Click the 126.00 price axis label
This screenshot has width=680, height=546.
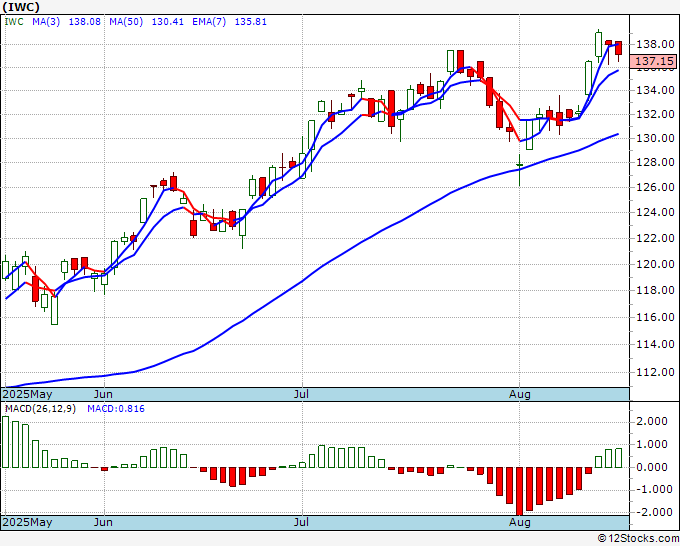click(x=655, y=187)
